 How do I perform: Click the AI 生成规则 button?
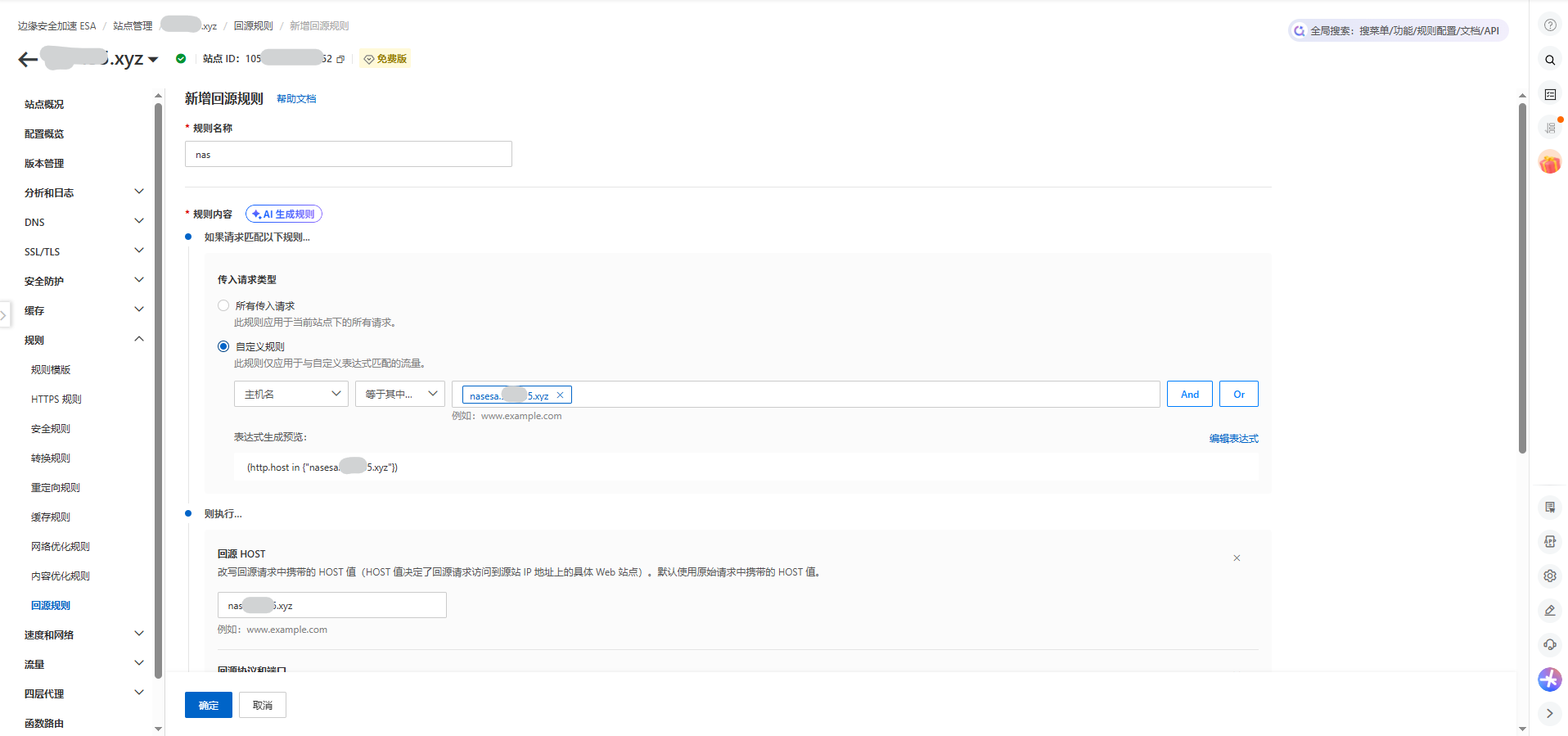(x=284, y=214)
